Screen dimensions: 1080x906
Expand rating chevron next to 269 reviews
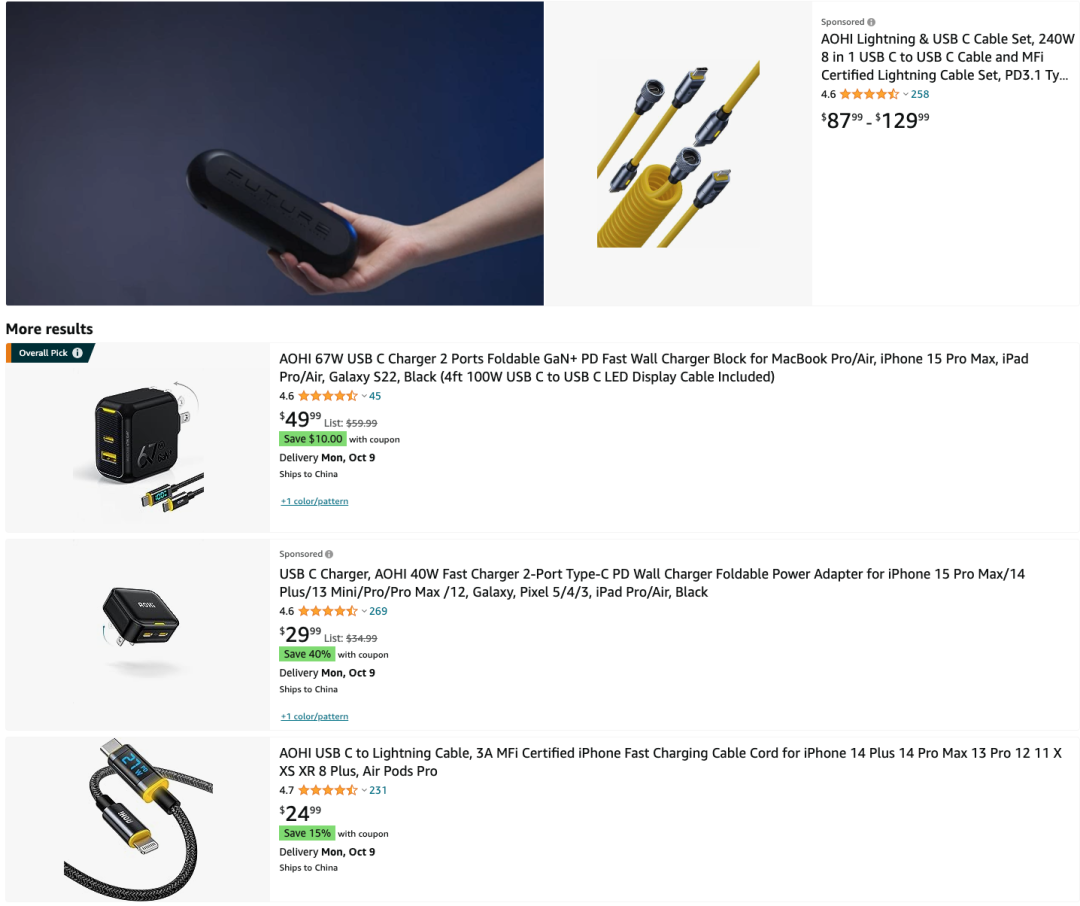pyautogui.click(x=364, y=611)
